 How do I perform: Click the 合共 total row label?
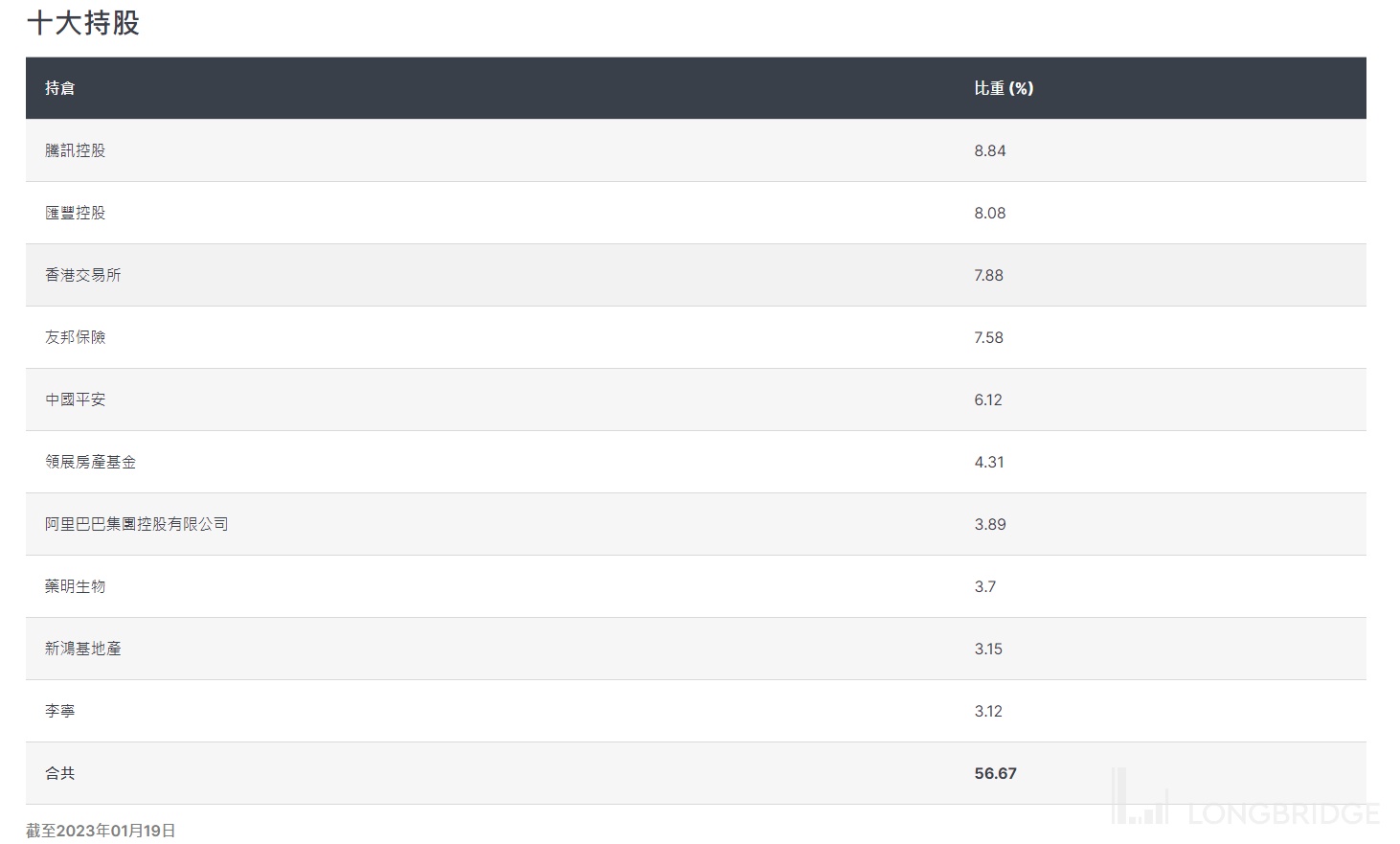tap(60, 773)
